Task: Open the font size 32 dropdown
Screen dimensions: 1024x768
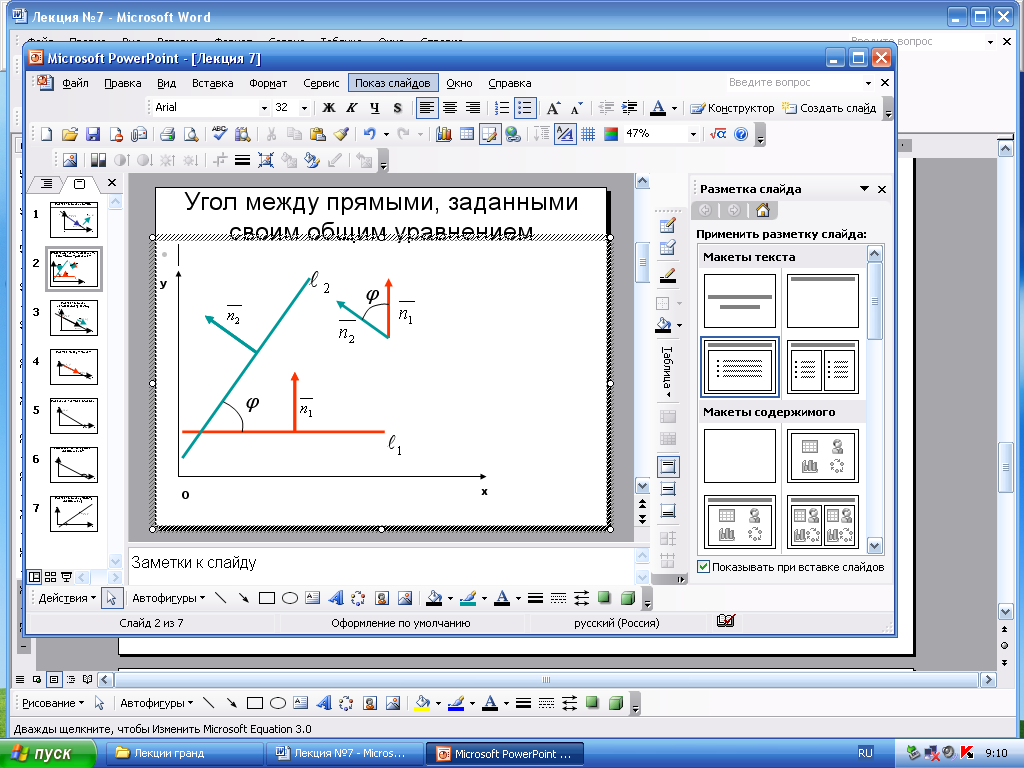Action: coord(304,108)
